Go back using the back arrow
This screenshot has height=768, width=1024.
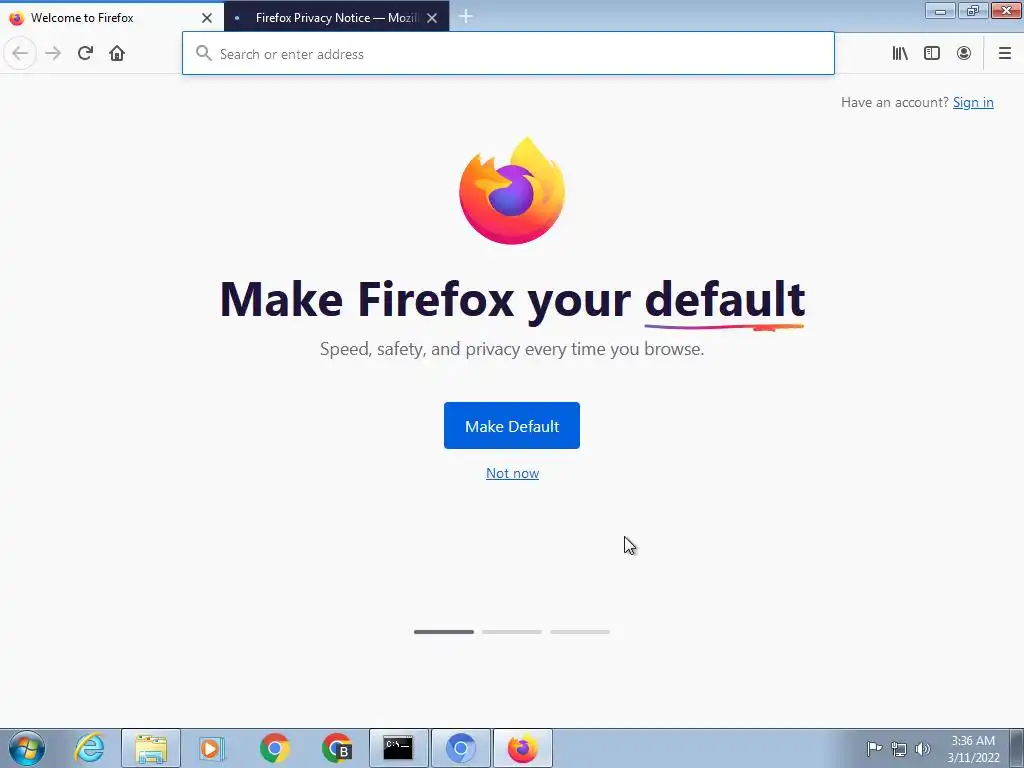click(x=20, y=54)
